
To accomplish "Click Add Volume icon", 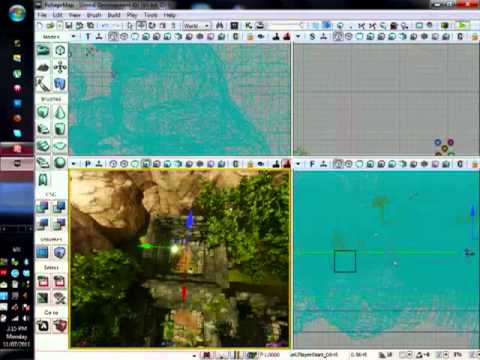I will [x=60, y=252].
